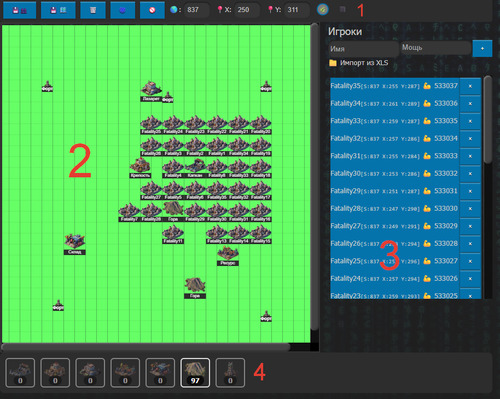
Task: Select the mountain building with count 97
Action: pos(195,373)
